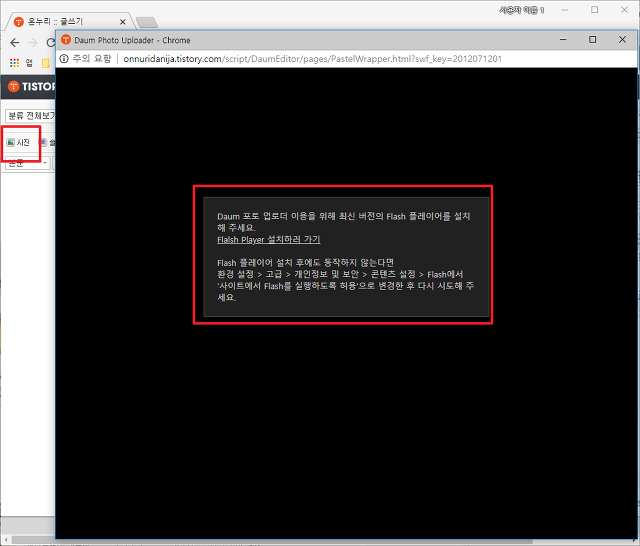The width and height of the screenshot is (640, 546).
Task: Maximize the Daum Photo Uploader popup
Action: (593, 40)
